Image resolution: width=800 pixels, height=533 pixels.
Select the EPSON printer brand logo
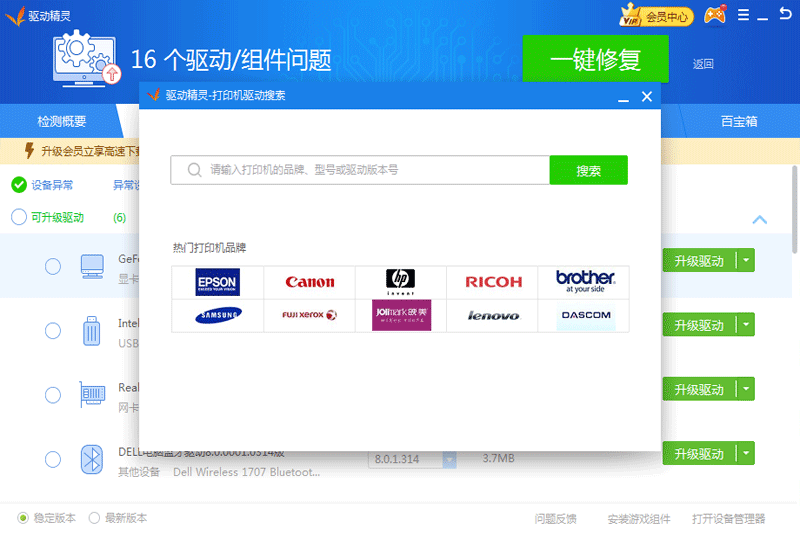pyautogui.click(x=218, y=282)
